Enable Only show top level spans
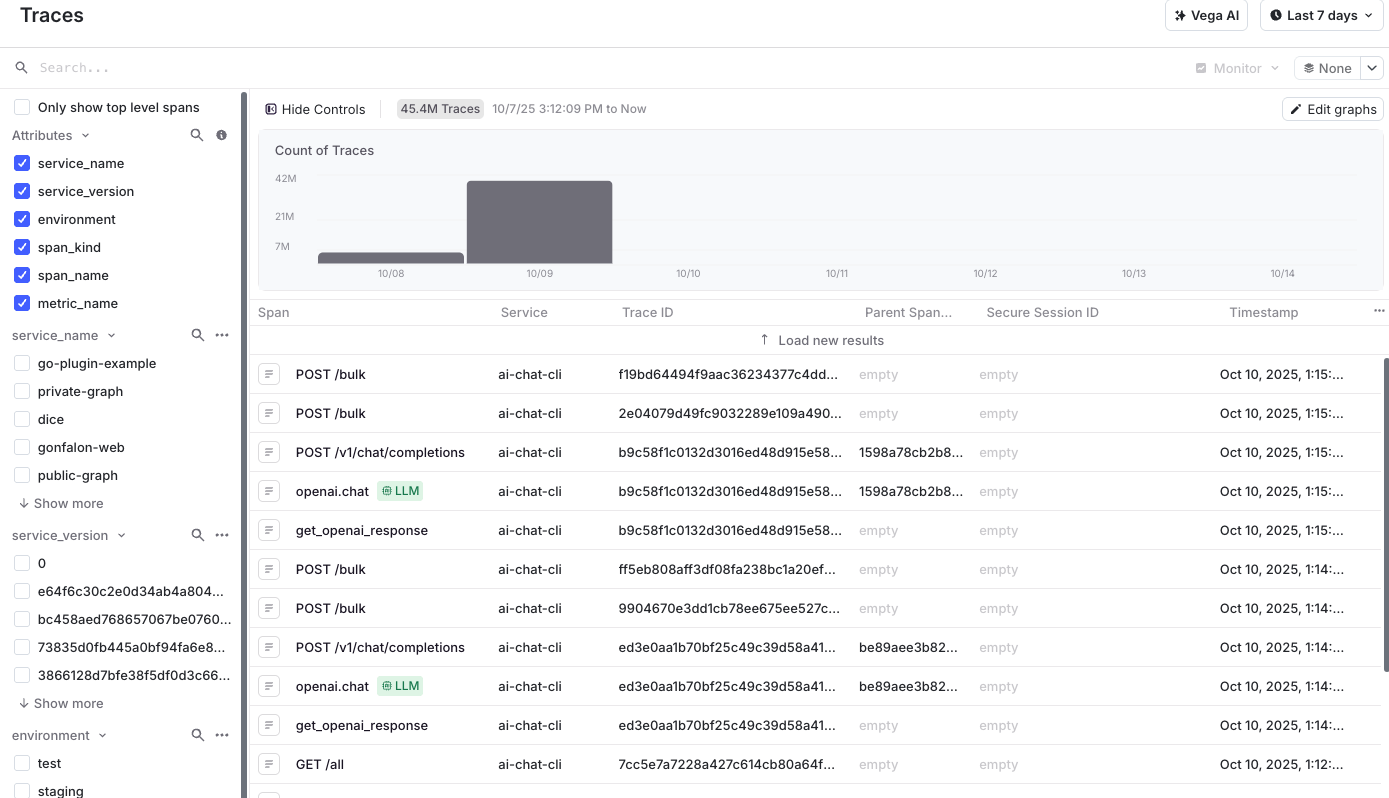1389x798 pixels. [21, 107]
